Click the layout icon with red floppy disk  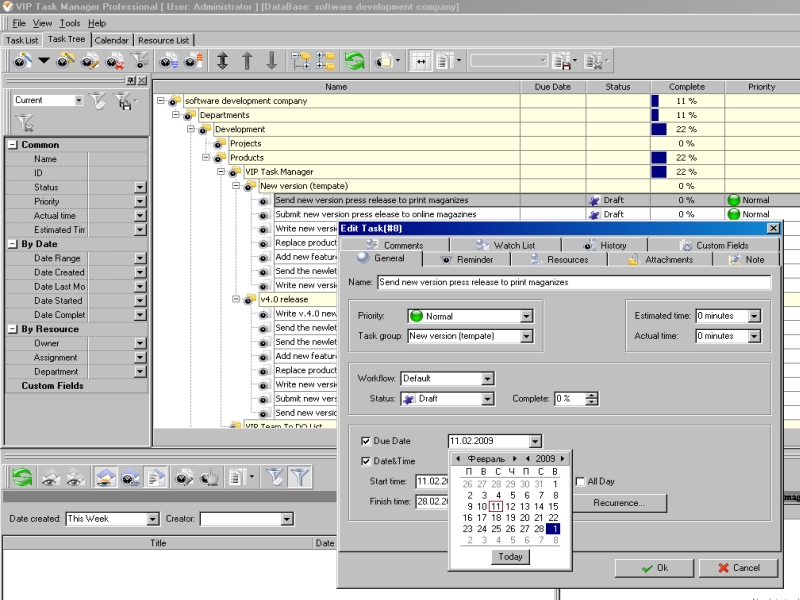point(562,61)
